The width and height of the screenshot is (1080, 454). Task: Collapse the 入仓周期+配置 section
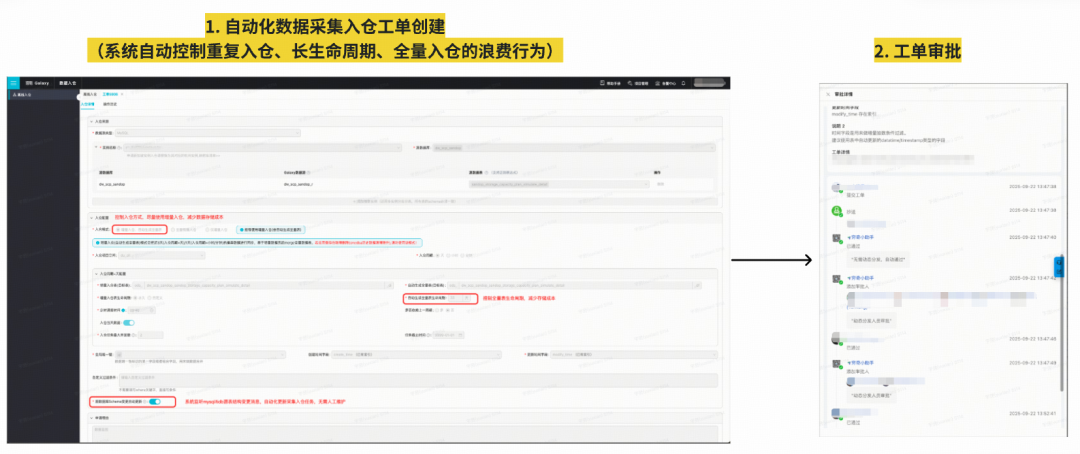tap(95, 273)
